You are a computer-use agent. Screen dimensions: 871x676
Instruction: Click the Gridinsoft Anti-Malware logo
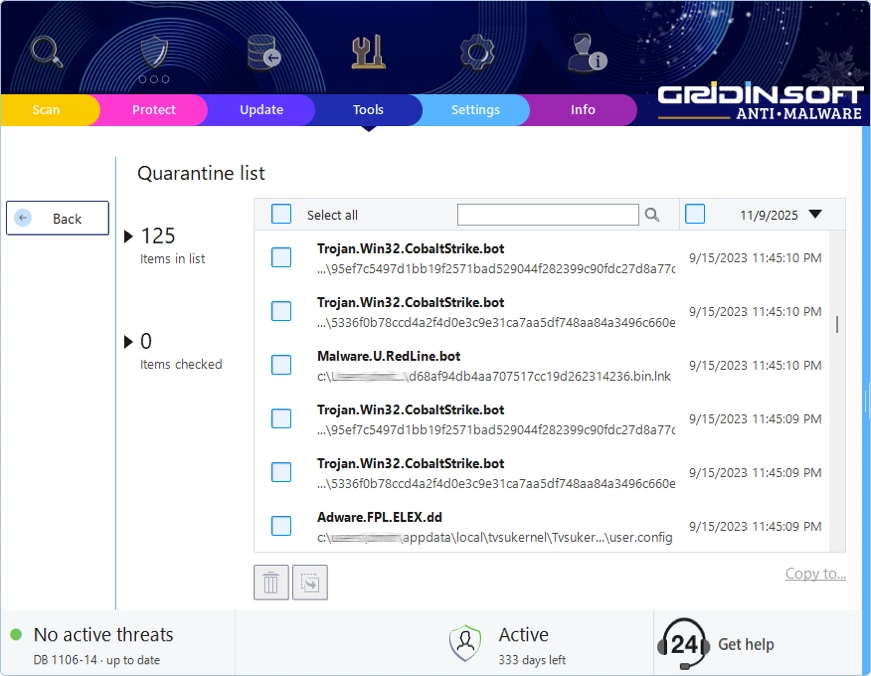click(x=759, y=103)
